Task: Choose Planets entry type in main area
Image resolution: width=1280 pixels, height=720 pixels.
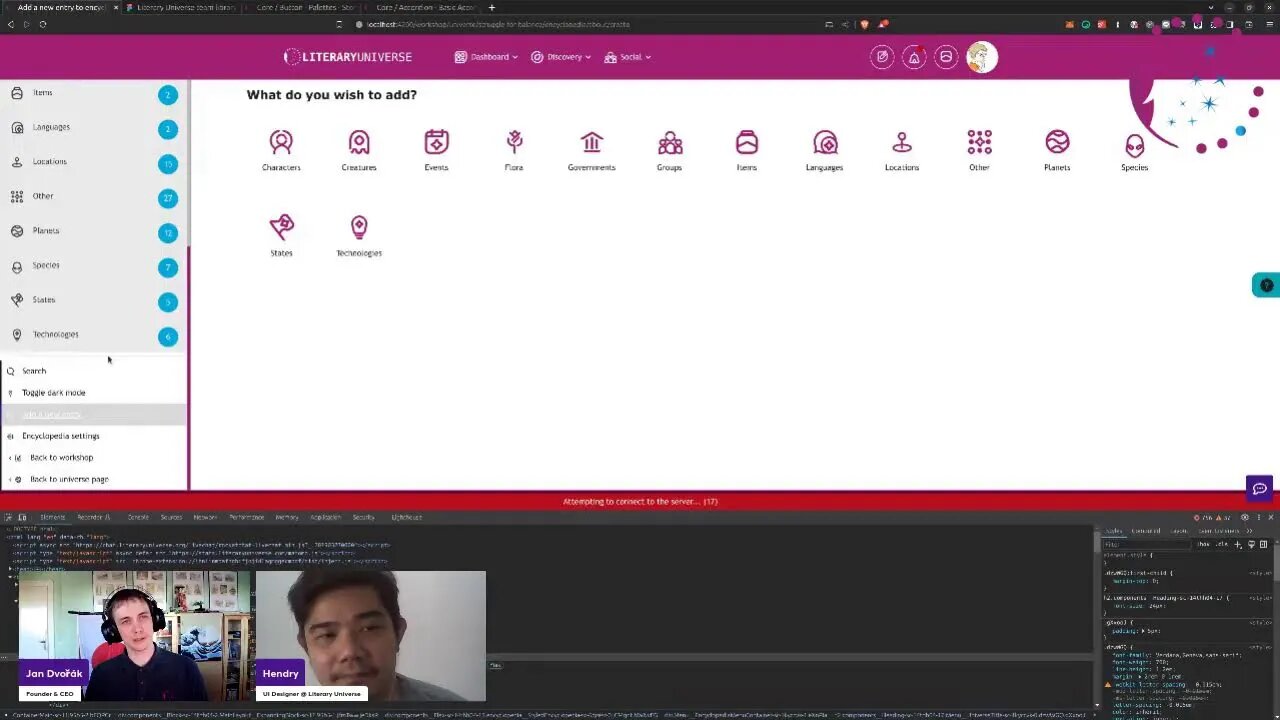Action: (1057, 150)
